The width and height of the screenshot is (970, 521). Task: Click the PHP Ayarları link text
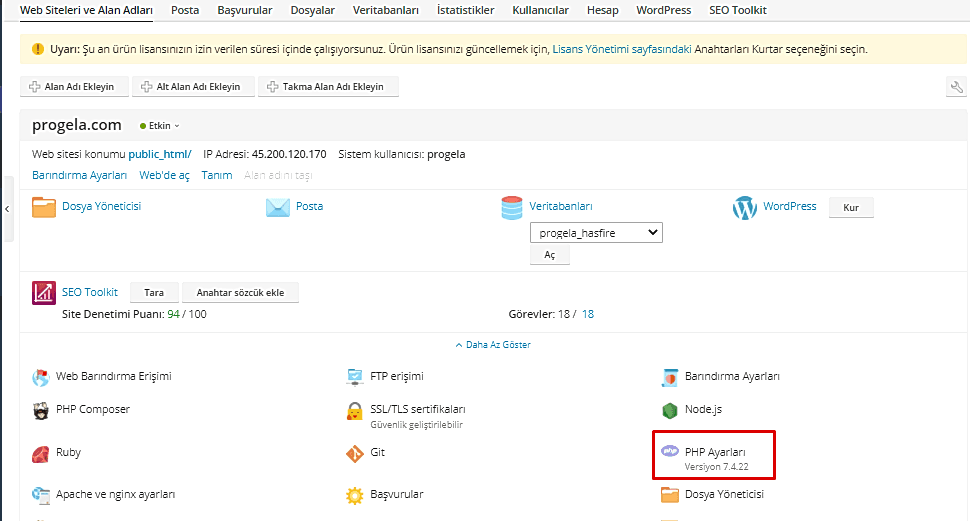coord(715,452)
